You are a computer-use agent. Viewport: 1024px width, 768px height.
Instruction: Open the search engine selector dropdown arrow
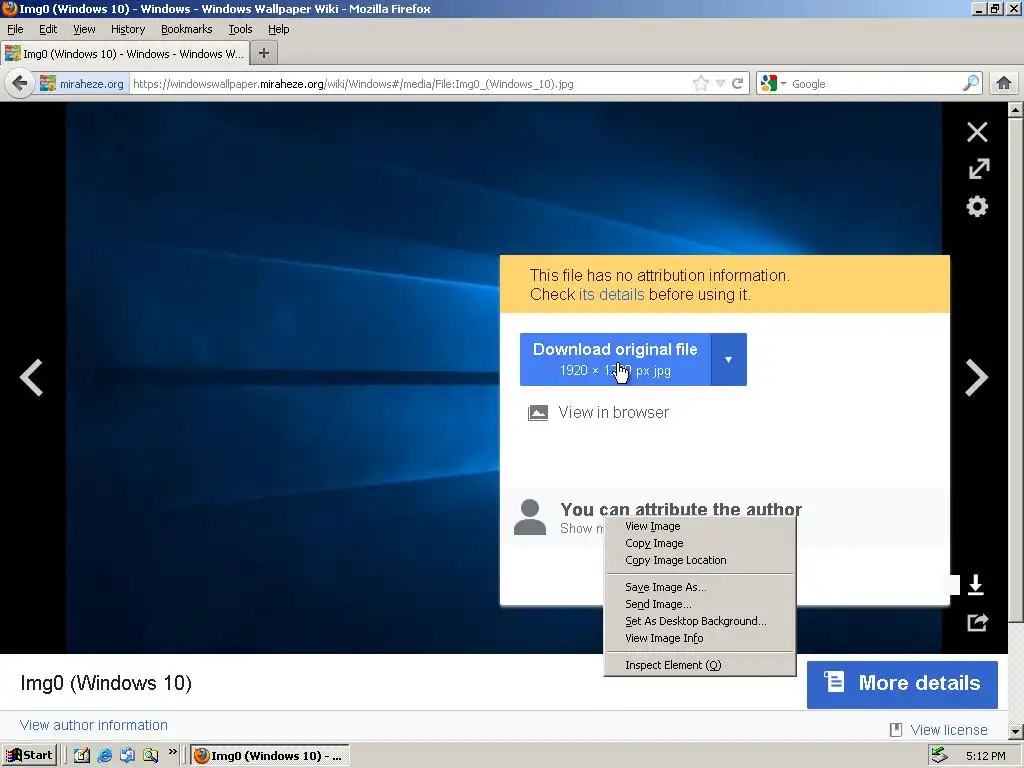click(x=783, y=84)
